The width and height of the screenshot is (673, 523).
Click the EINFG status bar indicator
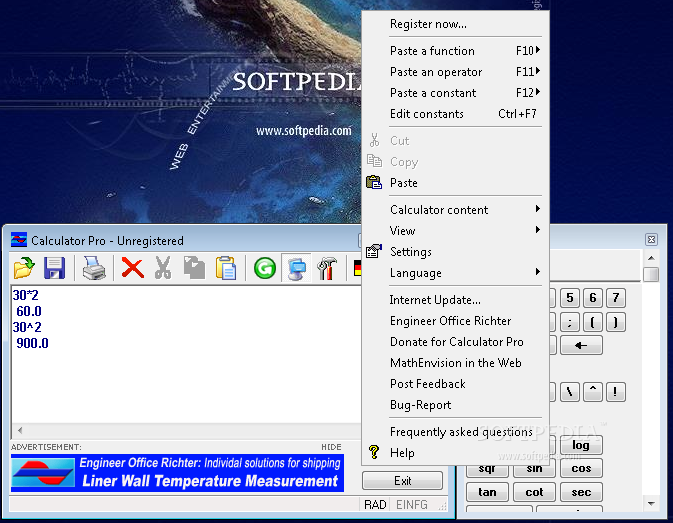tap(412, 505)
